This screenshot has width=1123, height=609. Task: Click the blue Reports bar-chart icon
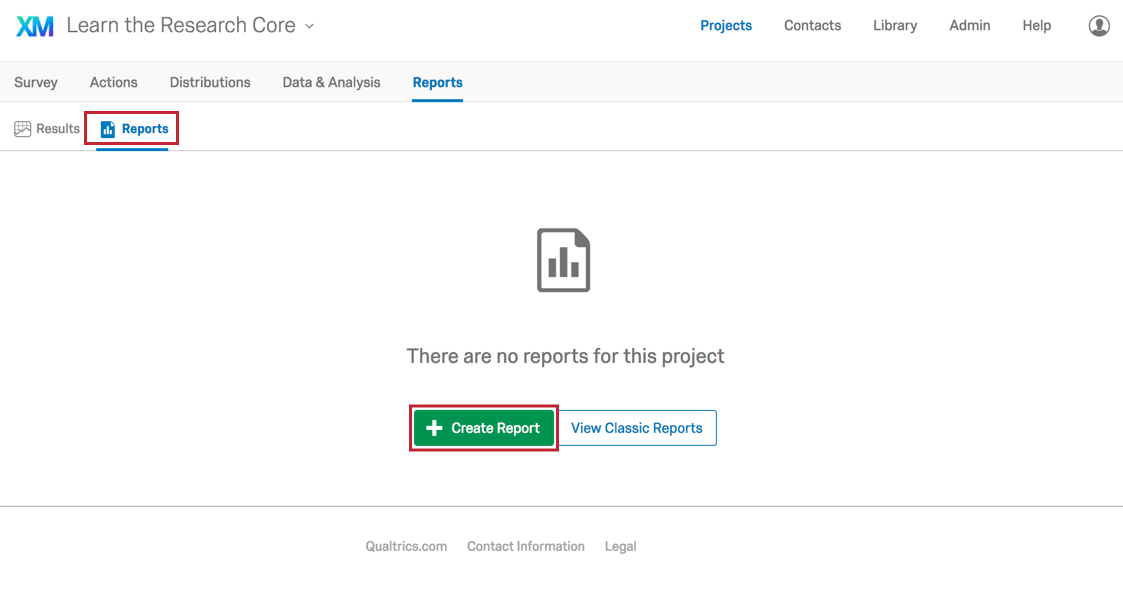[x=107, y=129]
